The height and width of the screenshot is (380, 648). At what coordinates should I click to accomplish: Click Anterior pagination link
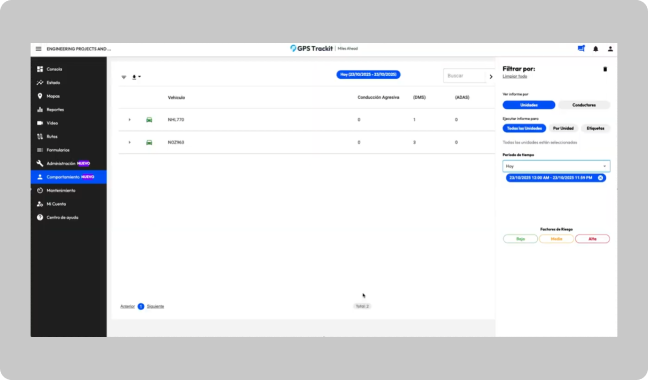(x=127, y=306)
